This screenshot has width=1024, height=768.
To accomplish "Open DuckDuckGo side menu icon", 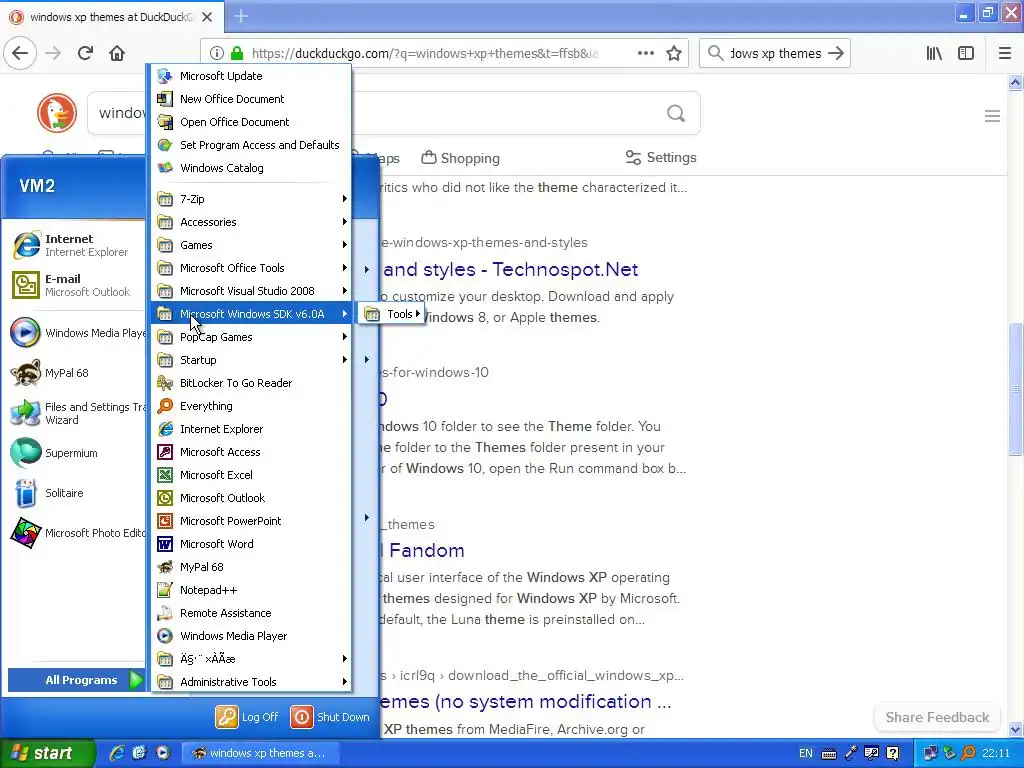I will click(992, 116).
